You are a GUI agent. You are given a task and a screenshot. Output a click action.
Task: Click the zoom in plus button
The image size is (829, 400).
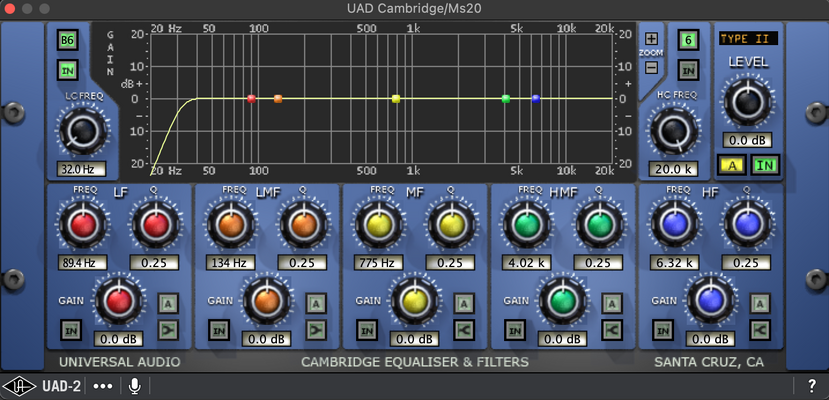tap(651, 39)
